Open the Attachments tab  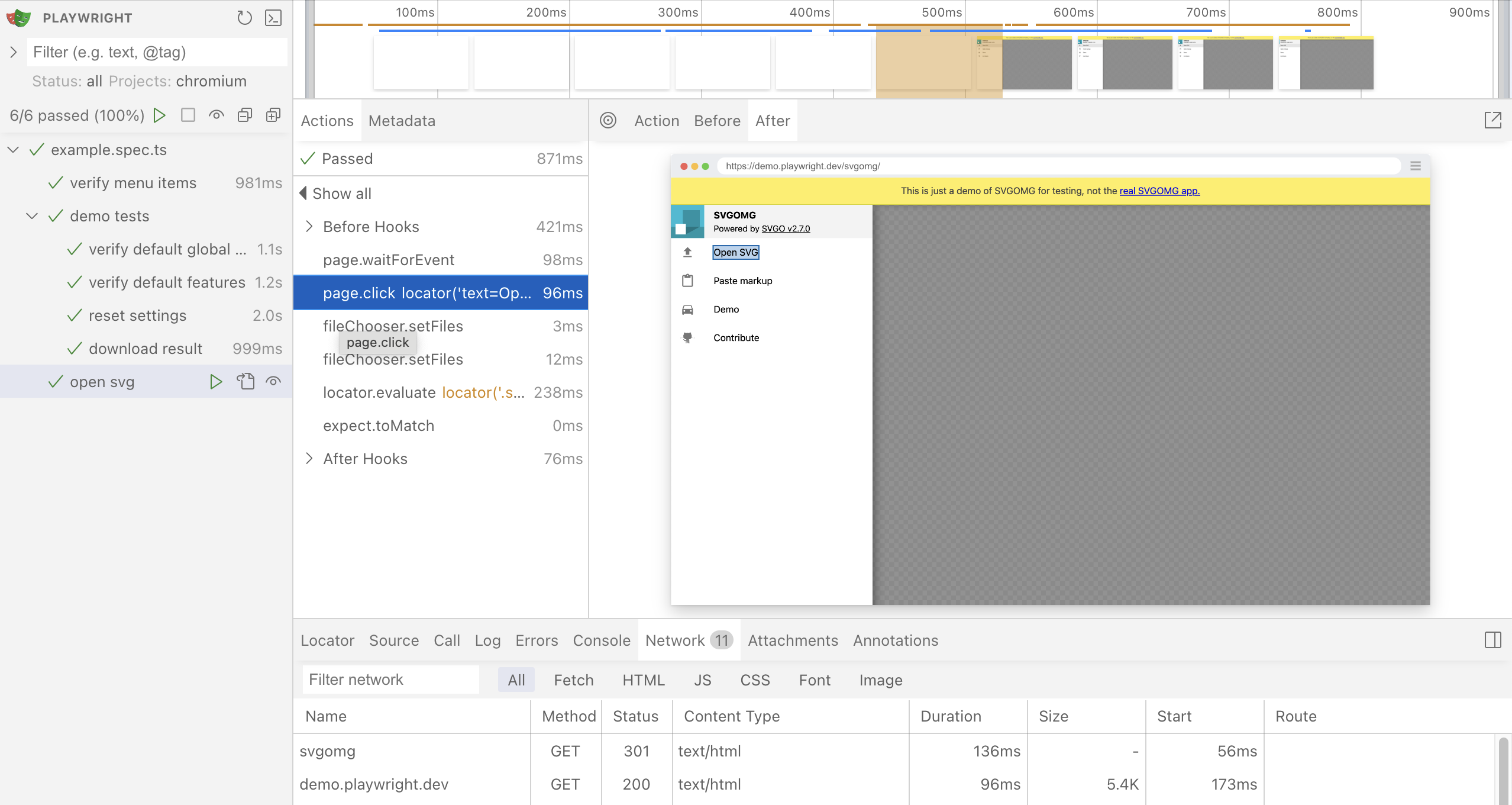point(793,640)
